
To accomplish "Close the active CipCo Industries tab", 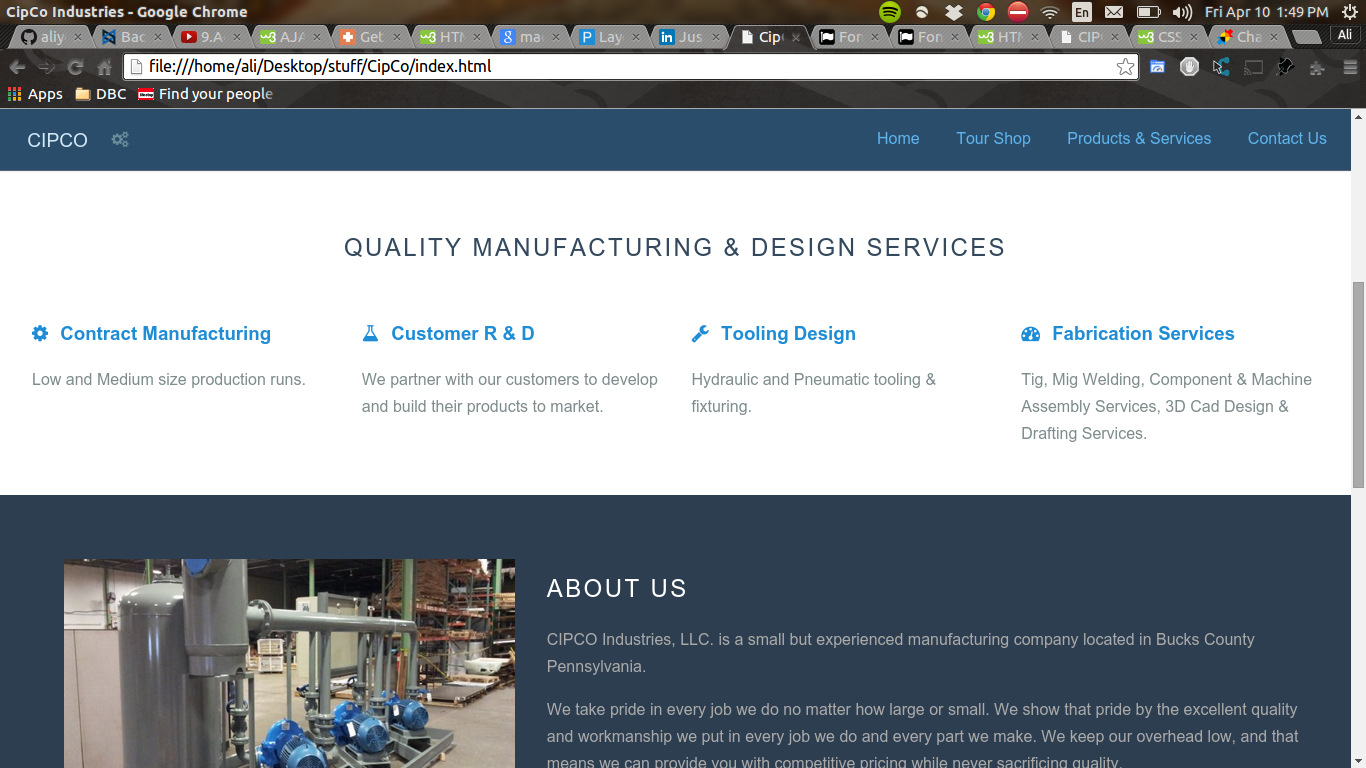I will (796, 37).
